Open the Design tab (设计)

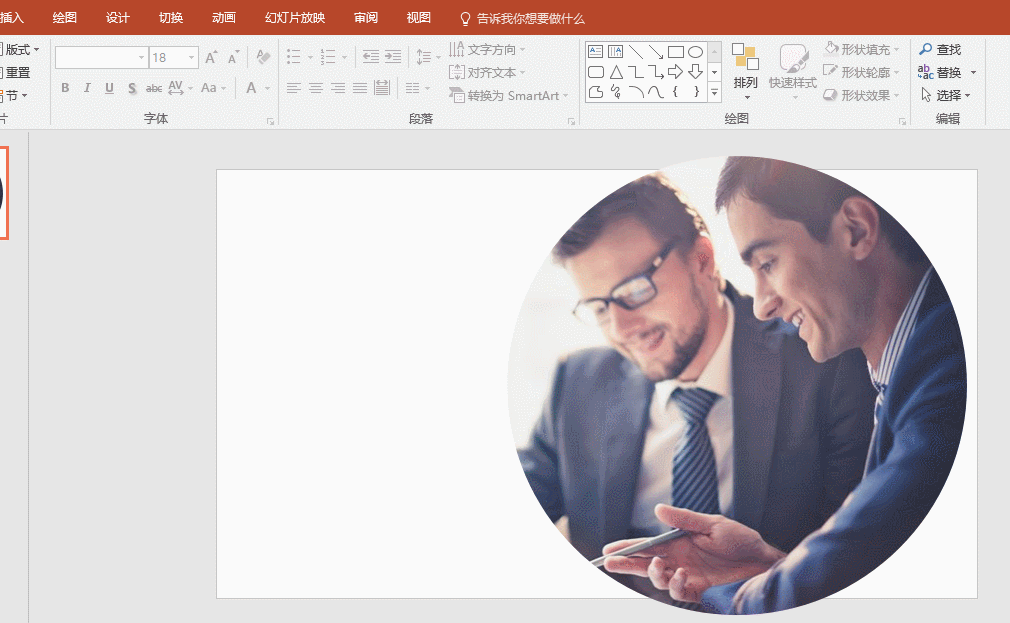click(117, 18)
